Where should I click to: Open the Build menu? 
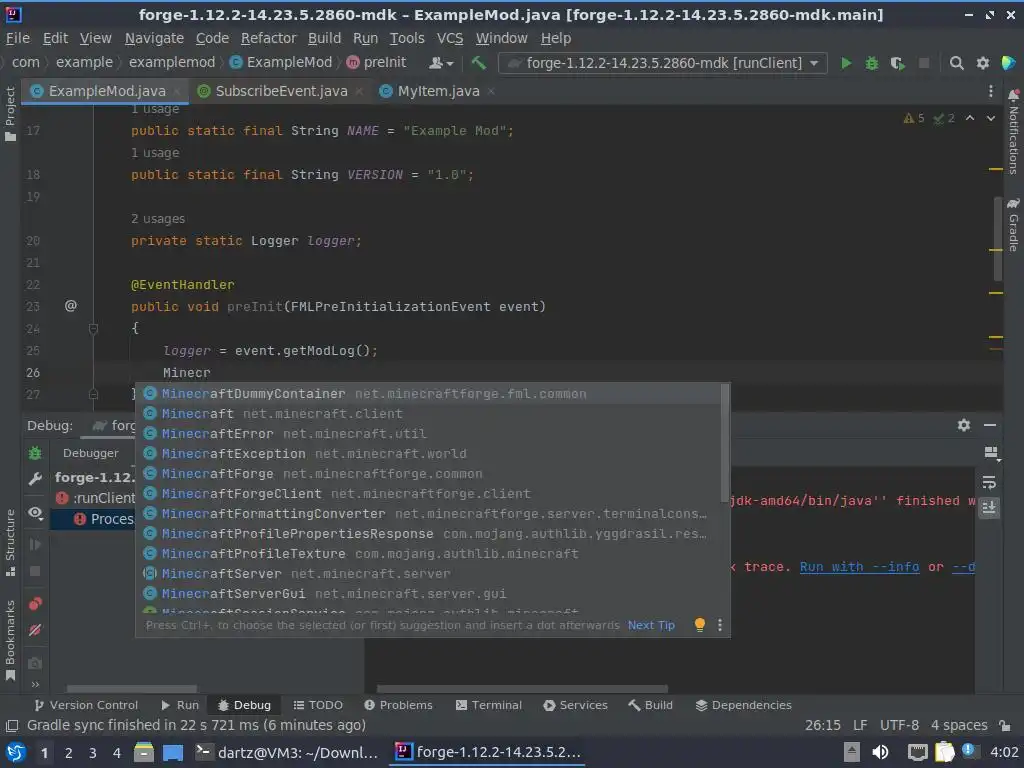tap(325, 38)
